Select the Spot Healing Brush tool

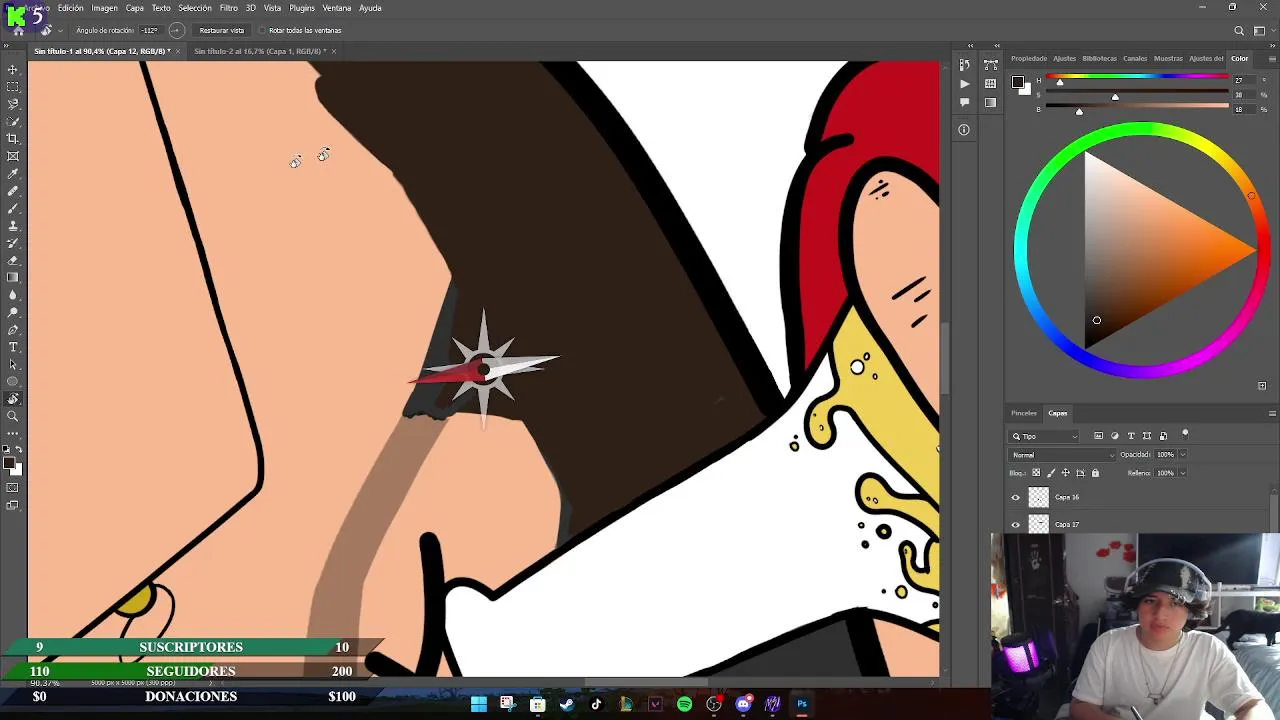[x=13, y=191]
